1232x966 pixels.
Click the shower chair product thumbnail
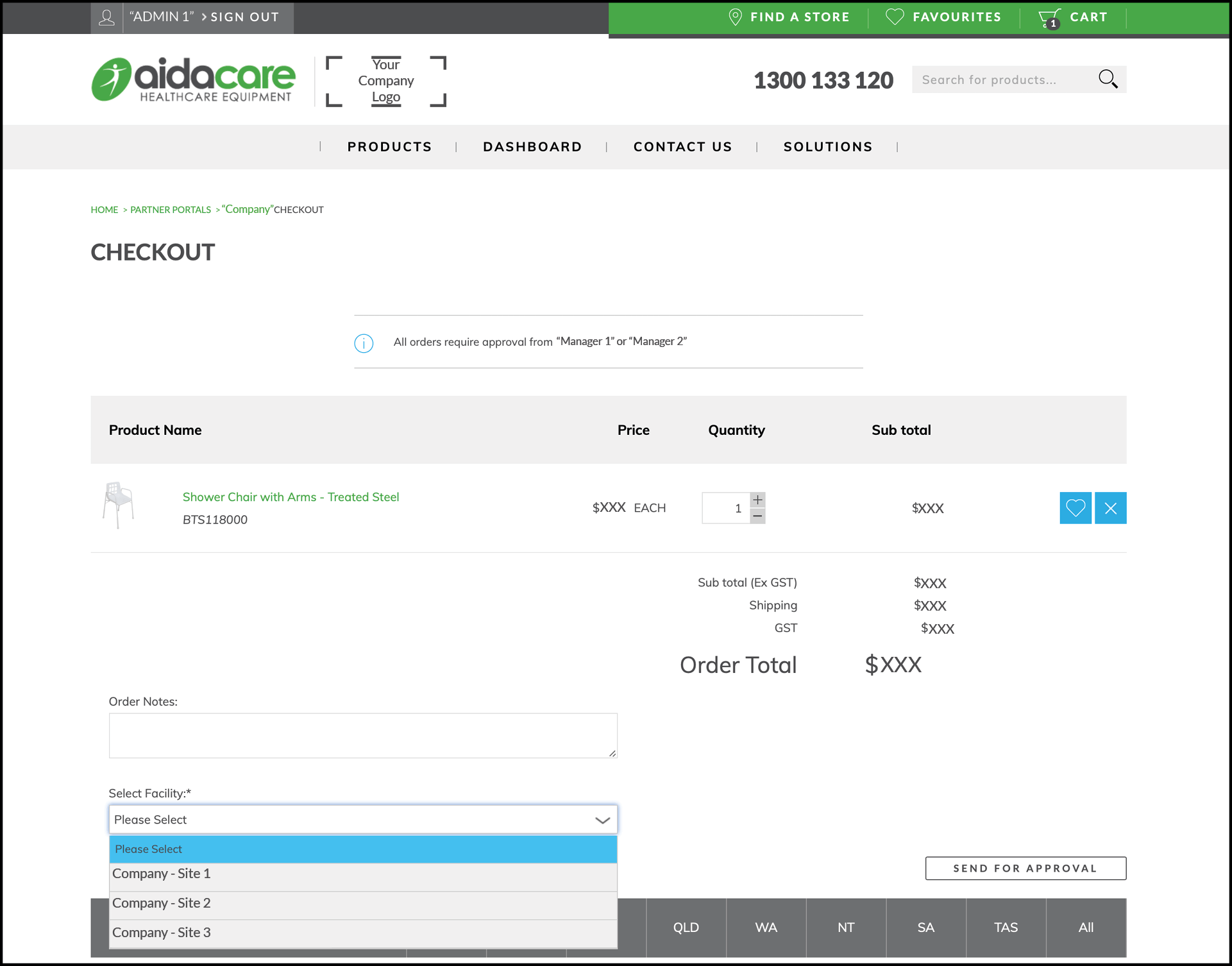119,505
